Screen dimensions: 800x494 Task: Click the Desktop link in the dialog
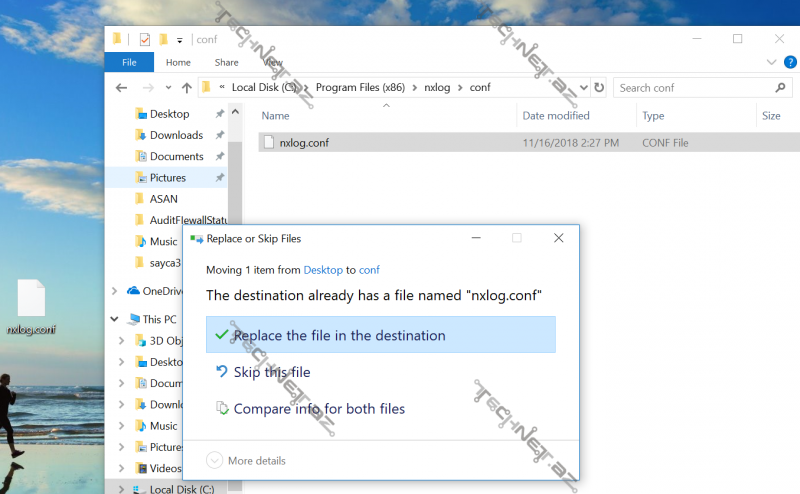(323, 270)
